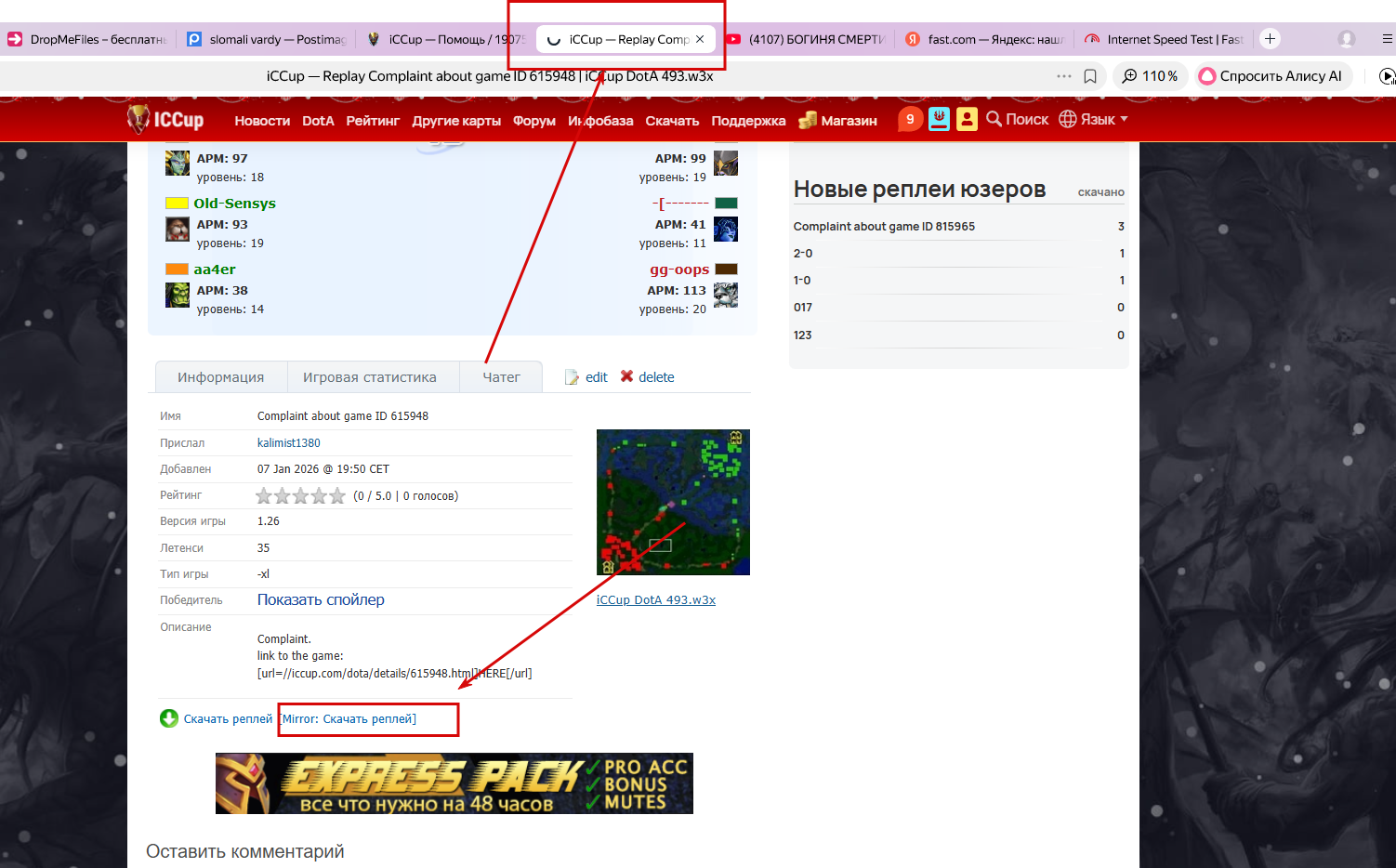Click the green download arrow icon

[169, 718]
